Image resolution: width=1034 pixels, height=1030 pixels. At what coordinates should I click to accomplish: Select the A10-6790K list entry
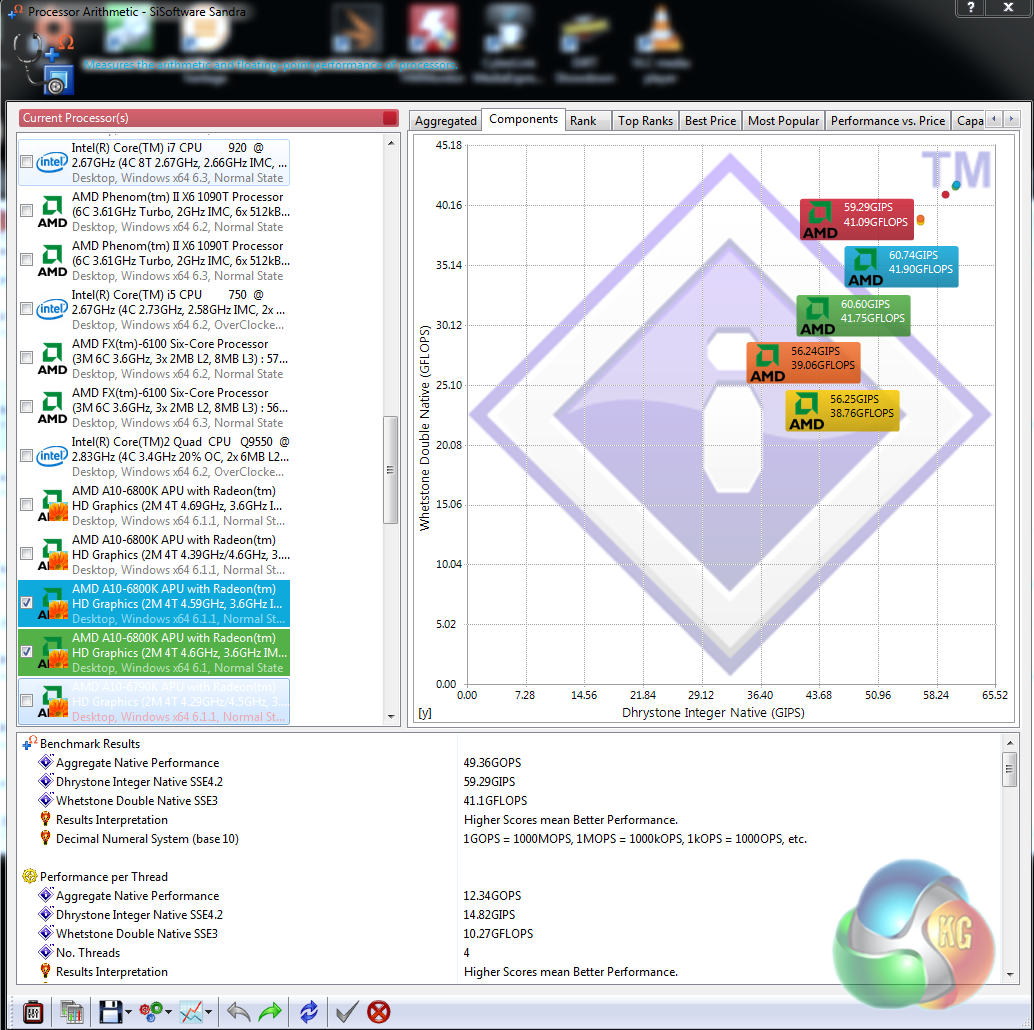[x=154, y=702]
